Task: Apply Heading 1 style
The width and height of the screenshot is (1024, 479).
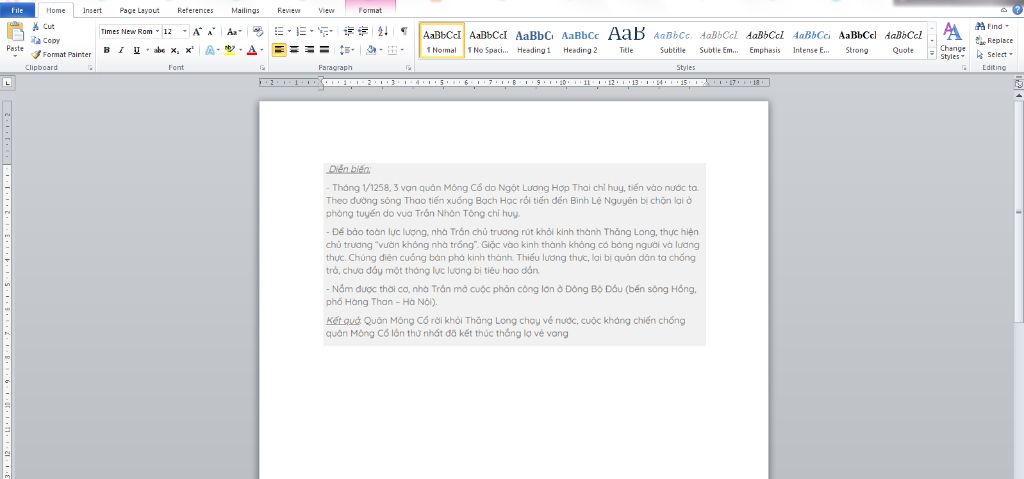Action: tap(534, 41)
